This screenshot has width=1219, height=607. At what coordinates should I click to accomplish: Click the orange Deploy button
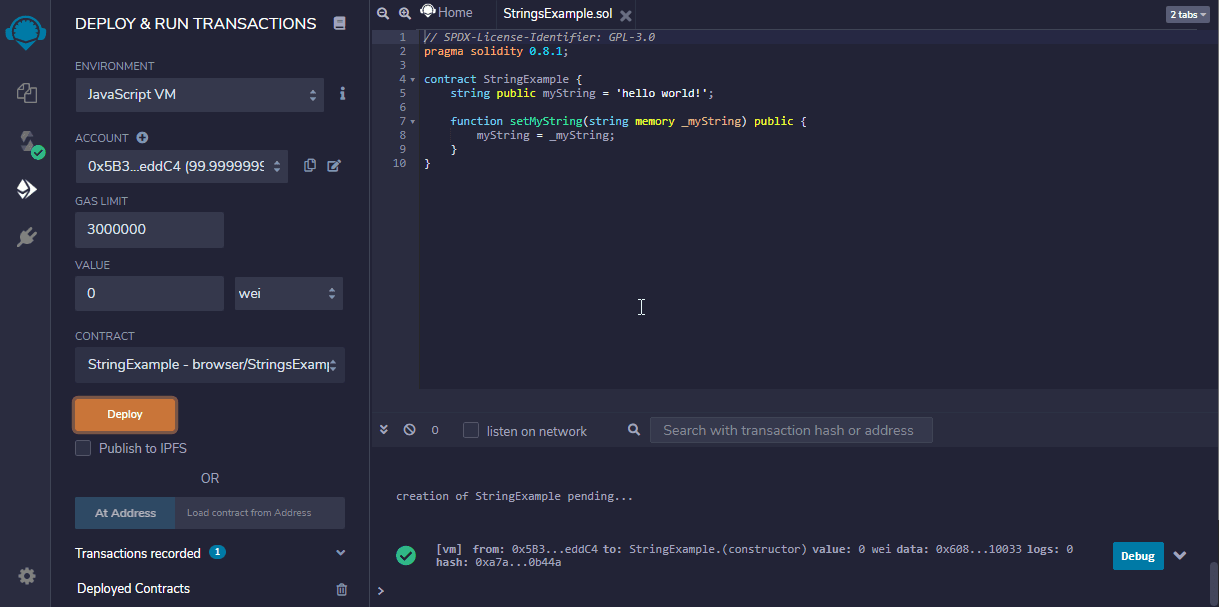click(125, 414)
